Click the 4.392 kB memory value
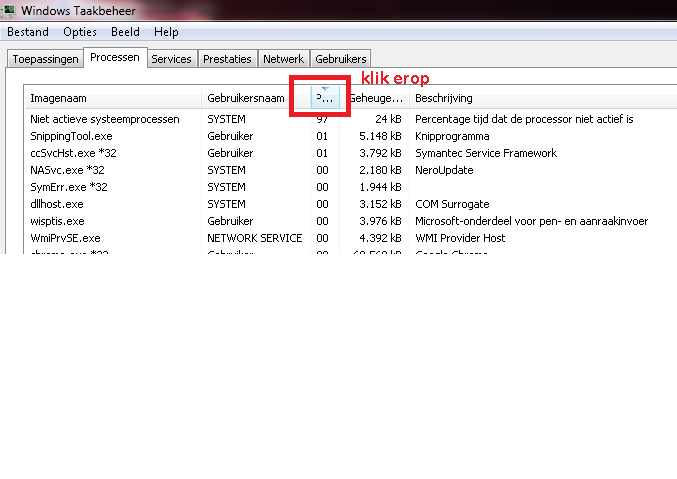This screenshot has width=677, height=479. click(380, 238)
